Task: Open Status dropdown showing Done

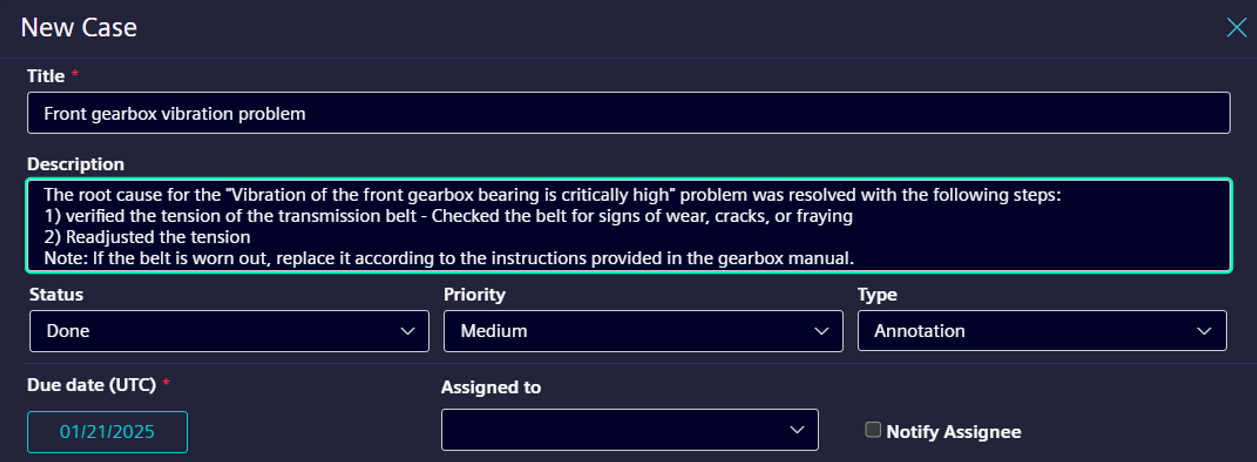Action: click(229, 331)
